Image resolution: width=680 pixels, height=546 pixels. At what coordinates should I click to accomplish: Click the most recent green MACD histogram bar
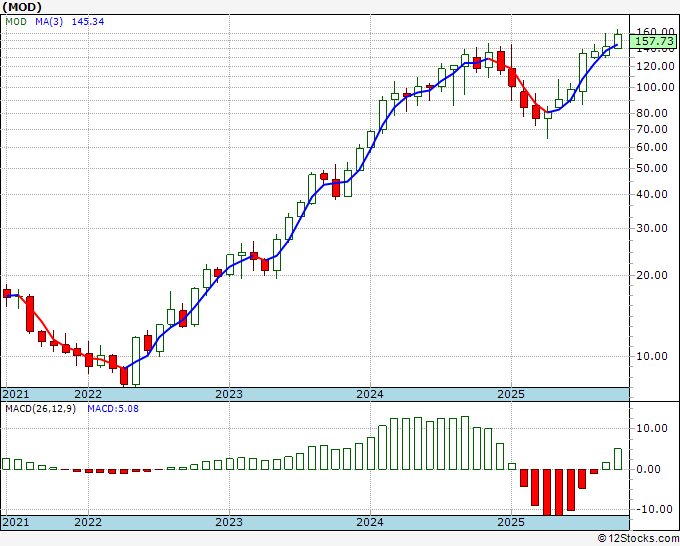coord(618,459)
